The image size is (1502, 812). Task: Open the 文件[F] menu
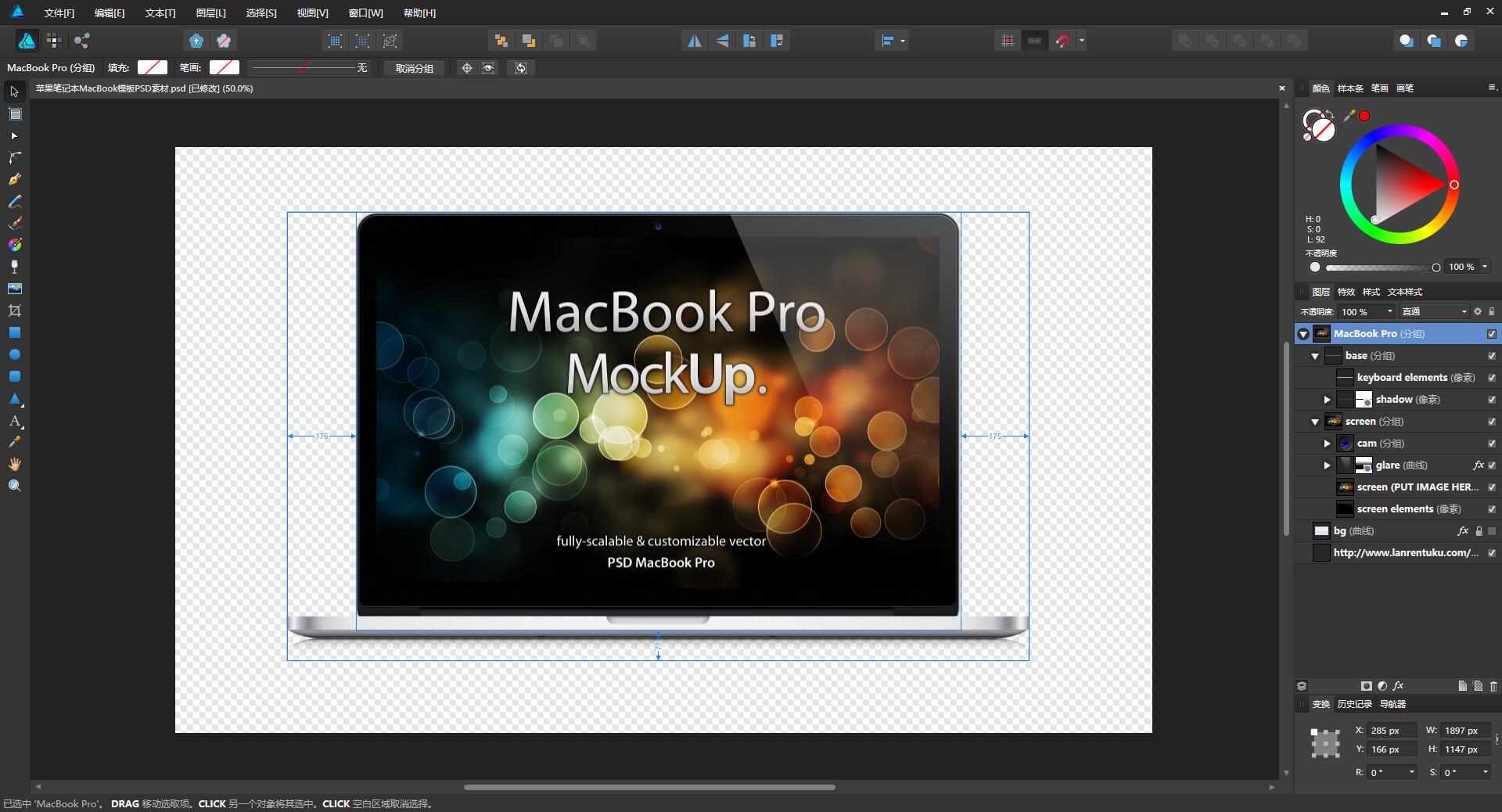(x=59, y=13)
